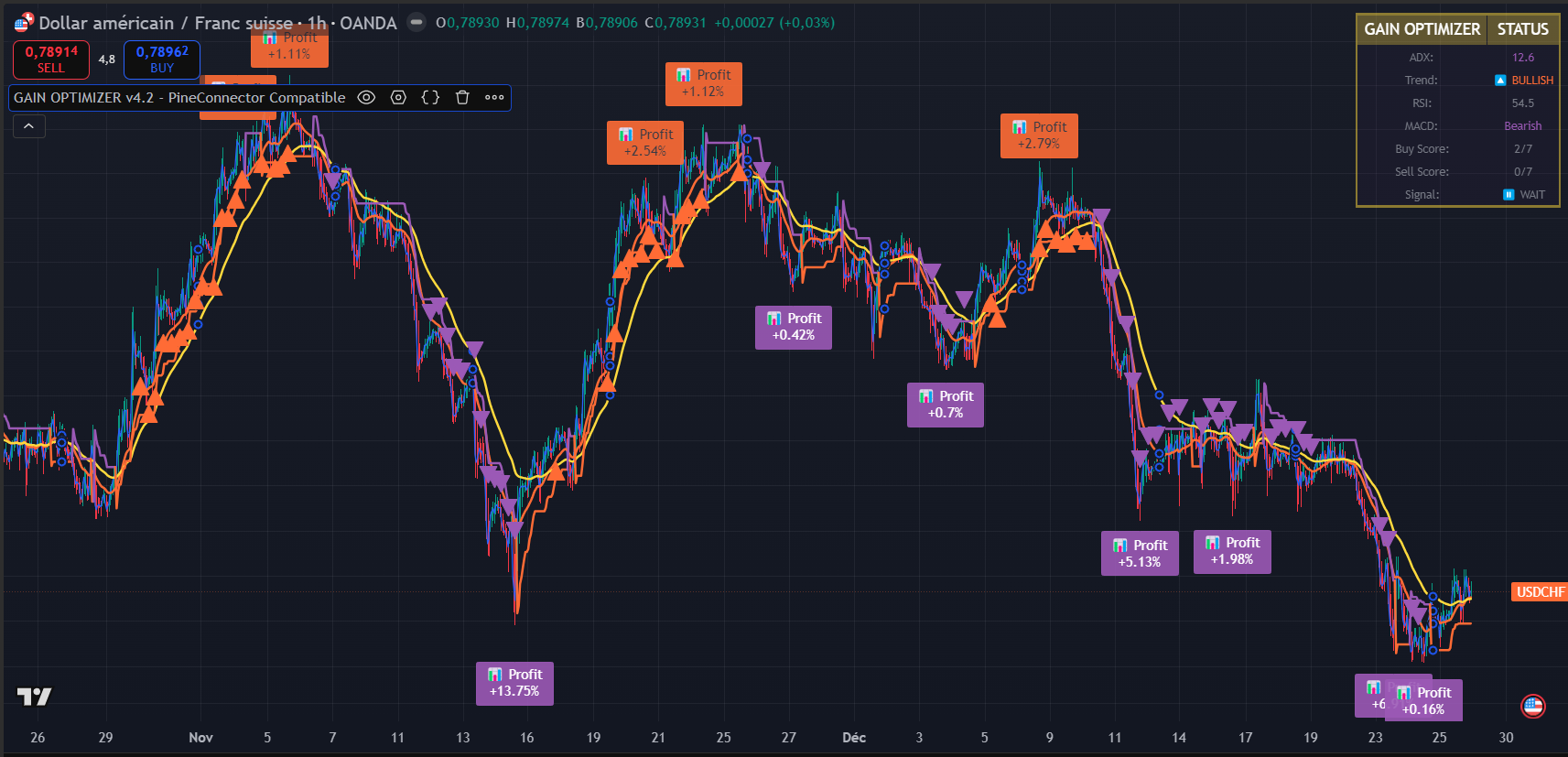
Task: Click the chart icon in Profit +13.75% label
Action: [x=495, y=675]
